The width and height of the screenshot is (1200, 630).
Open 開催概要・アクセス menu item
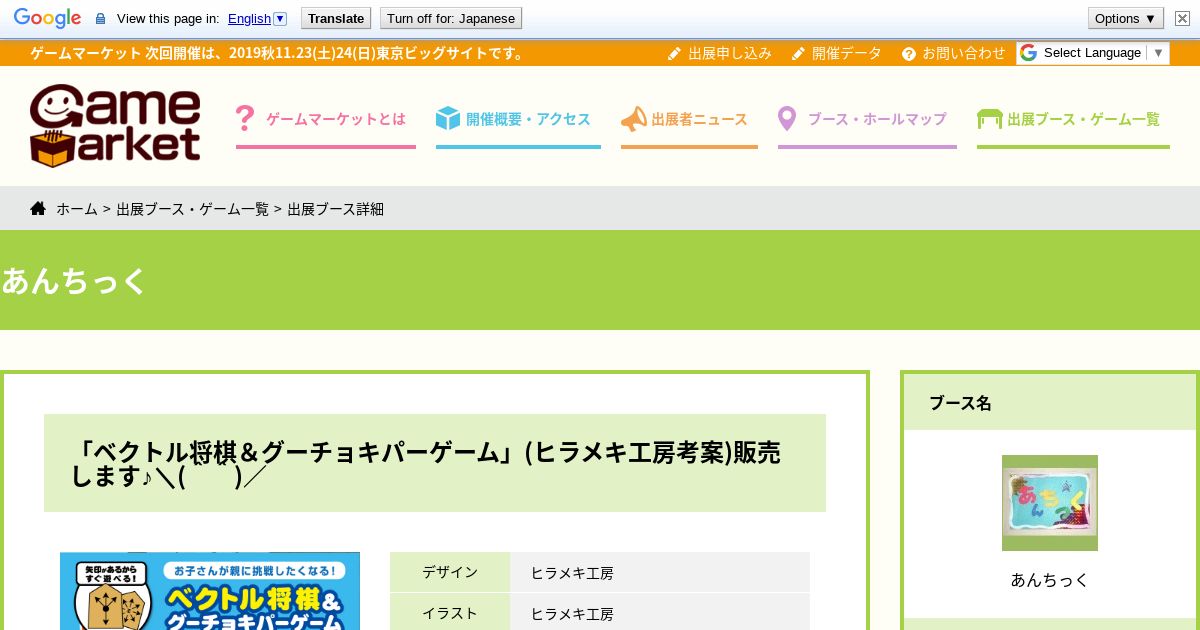[x=528, y=119]
